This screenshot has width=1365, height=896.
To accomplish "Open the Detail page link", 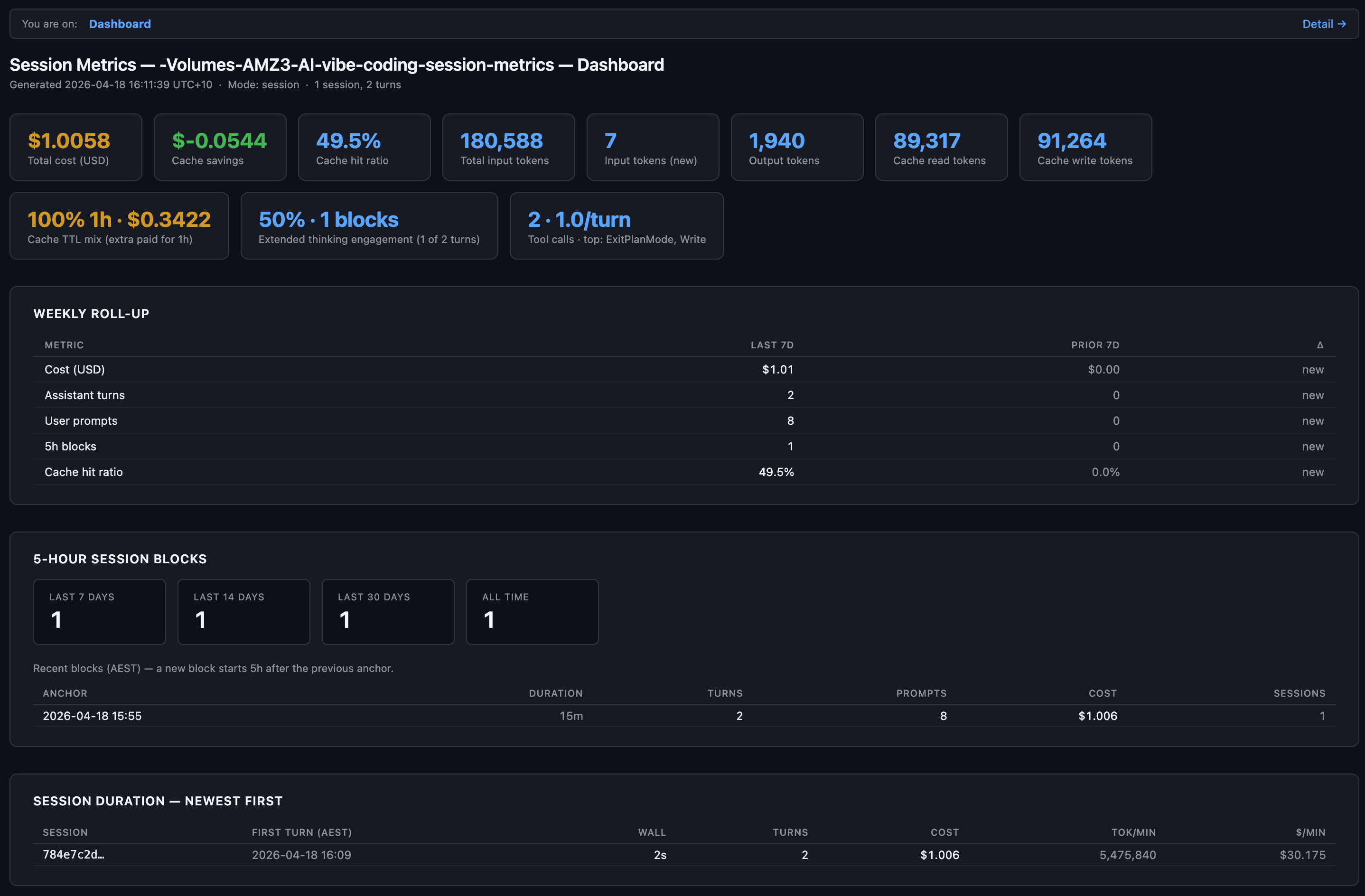I will click(1323, 24).
